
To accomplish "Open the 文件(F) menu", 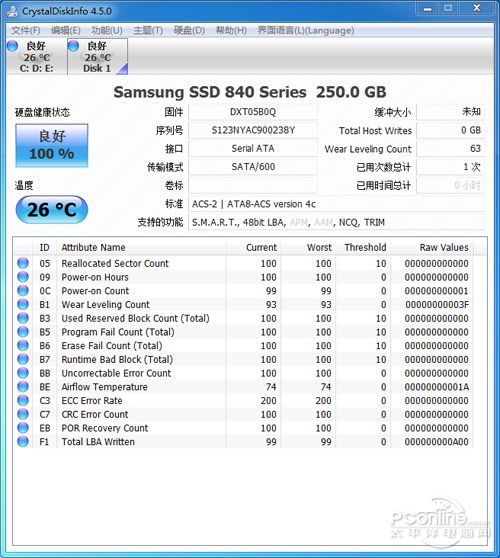I will [x=26, y=30].
